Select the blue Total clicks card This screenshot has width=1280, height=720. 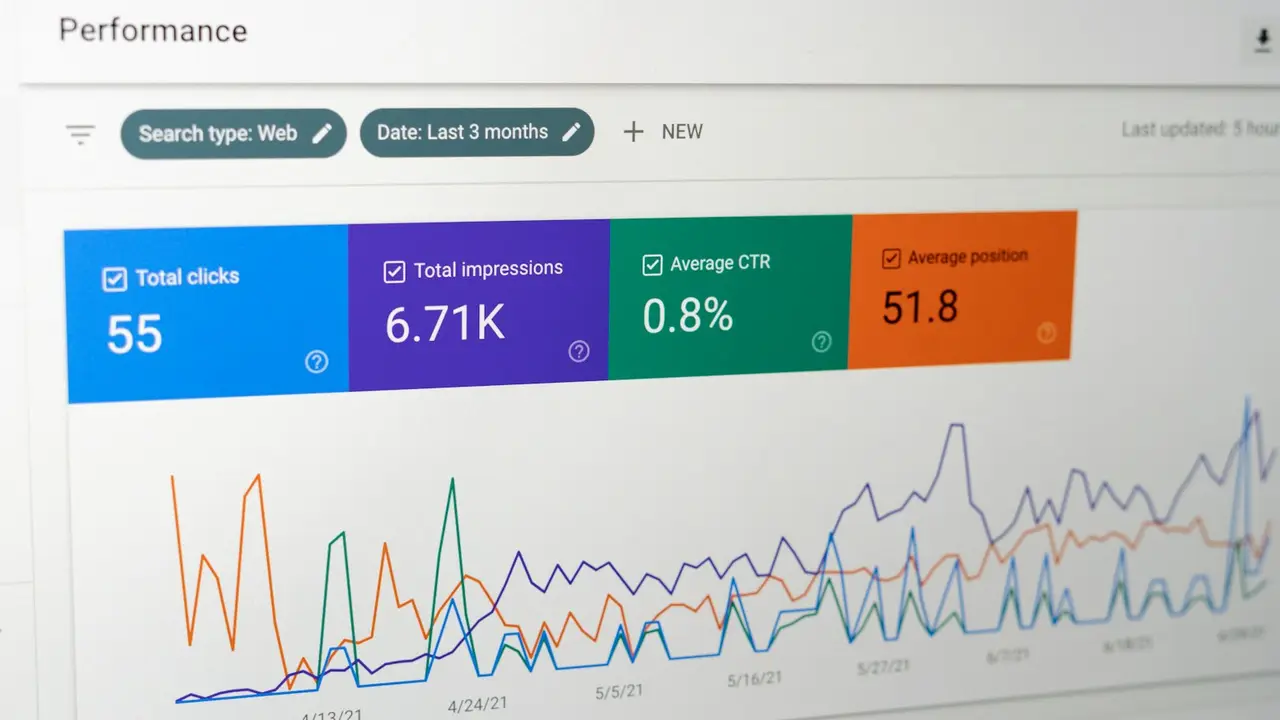[x=207, y=315]
